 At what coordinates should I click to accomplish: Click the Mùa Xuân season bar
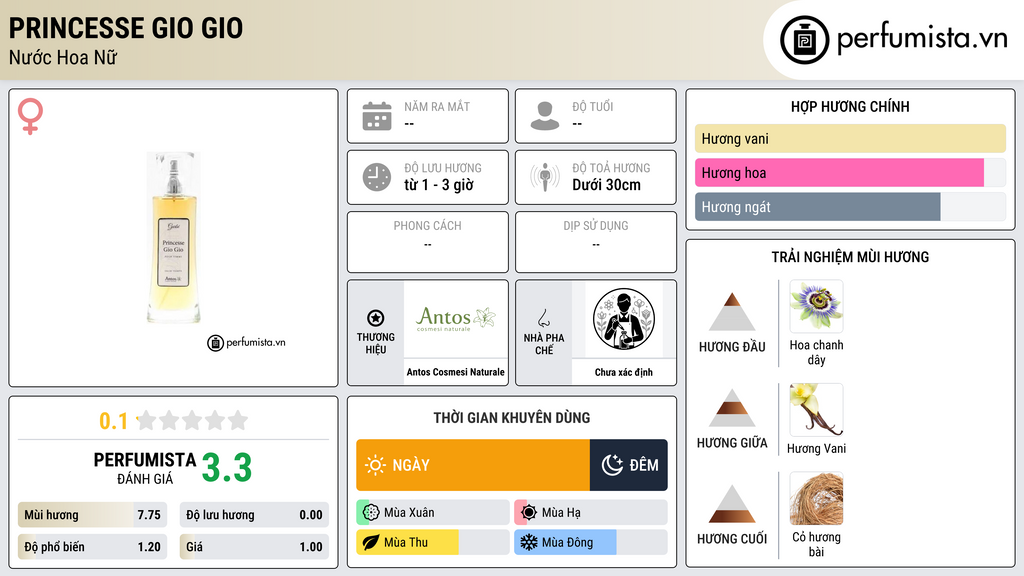[433, 513]
